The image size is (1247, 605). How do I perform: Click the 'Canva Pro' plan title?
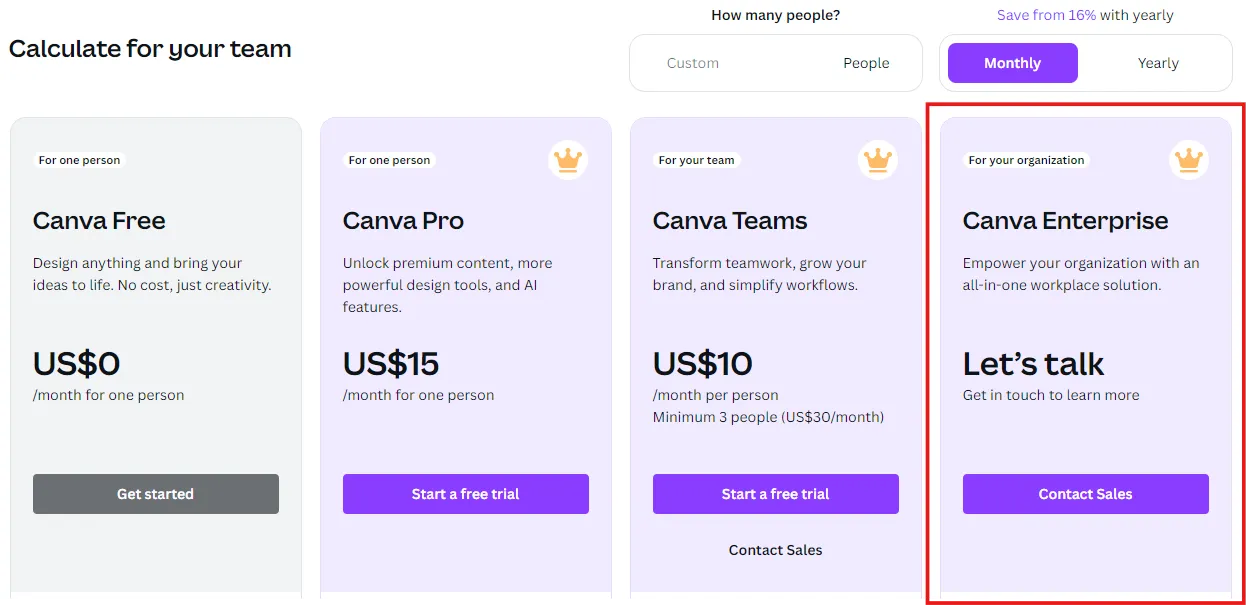[x=403, y=220]
